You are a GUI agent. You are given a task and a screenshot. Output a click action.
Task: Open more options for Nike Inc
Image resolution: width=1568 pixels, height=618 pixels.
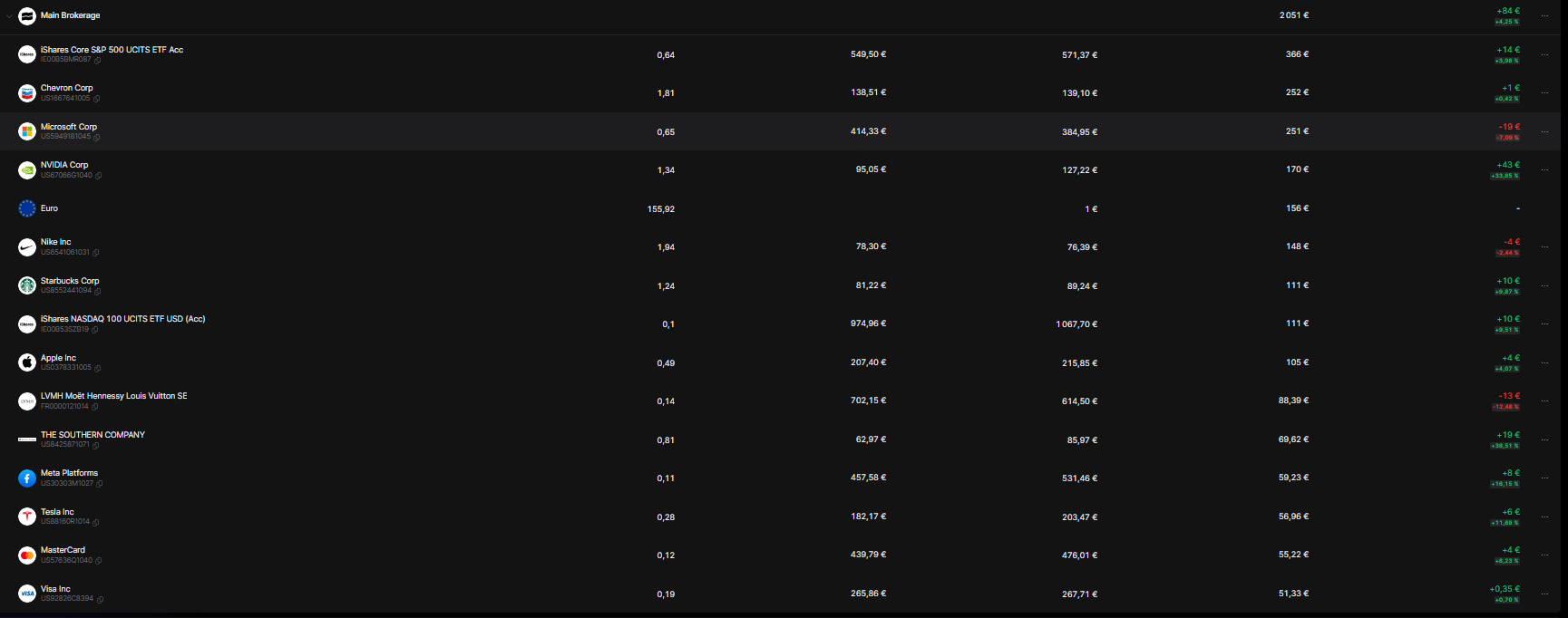pyautogui.click(x=1545, y=246)
